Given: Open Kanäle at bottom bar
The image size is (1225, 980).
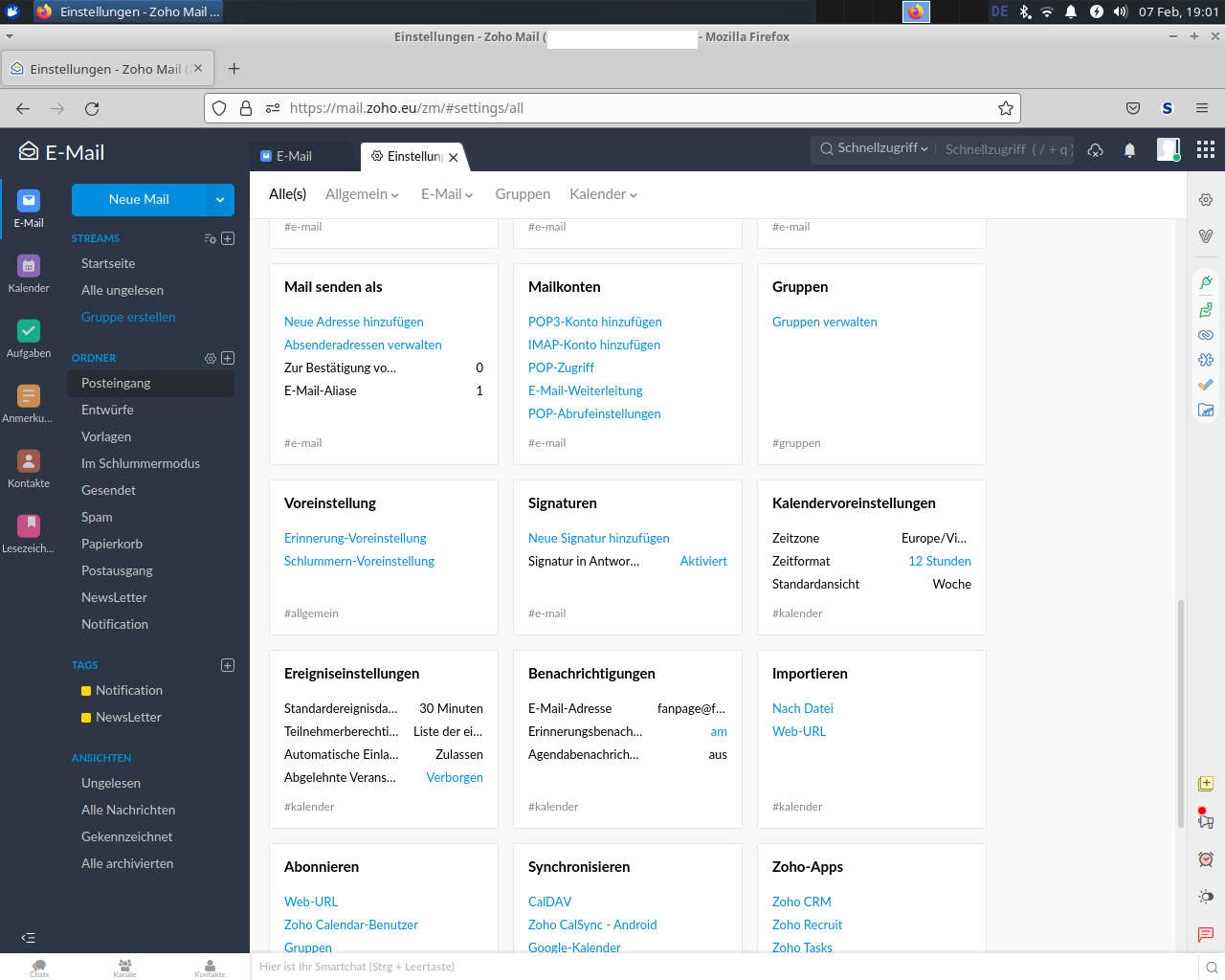Looking at the screenshot, I should pos(124,968).
